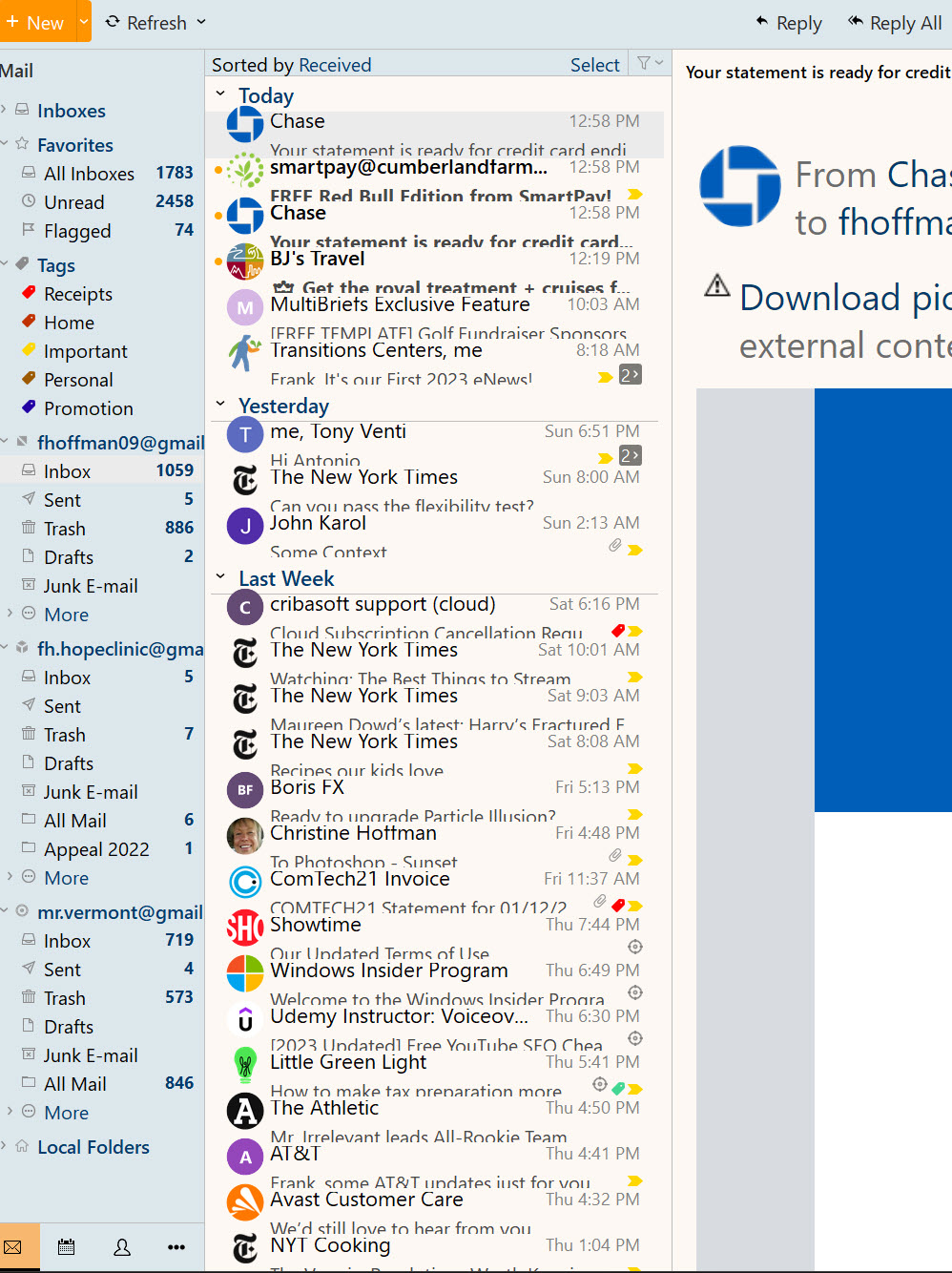Click attachment paperclip on John Karol message
This screenshot has height=1273, width=952.
point(615,546)
